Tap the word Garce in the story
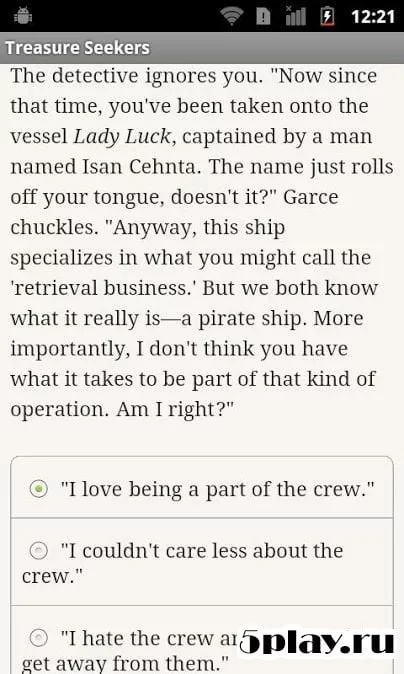The height and width of the screenshot is (674, 404). coord(311,197)
